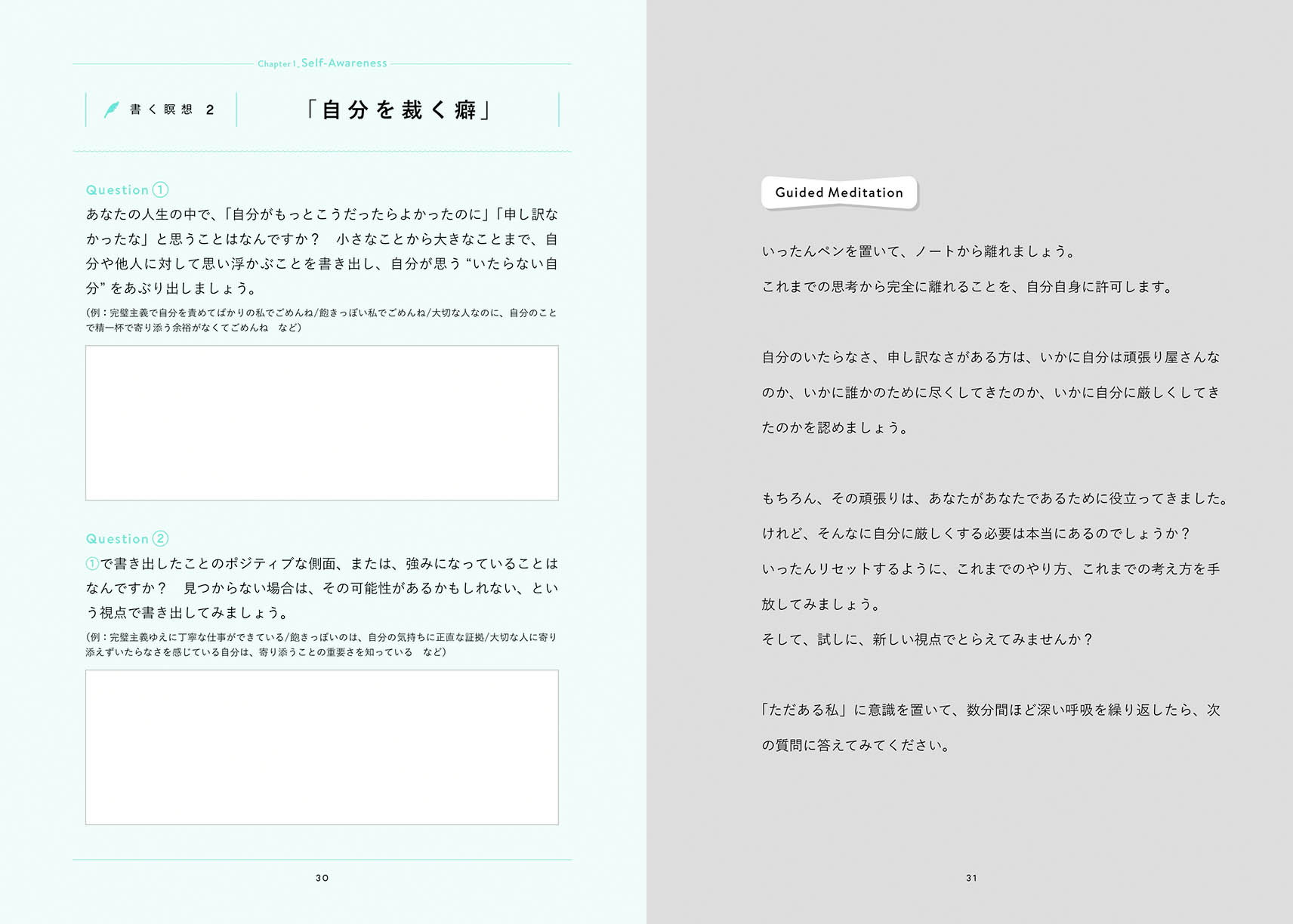The height and width of the screenshot is (924, 1293).
Task: Select the Guided Meditation badge
Action: click(x=838, y=192)
